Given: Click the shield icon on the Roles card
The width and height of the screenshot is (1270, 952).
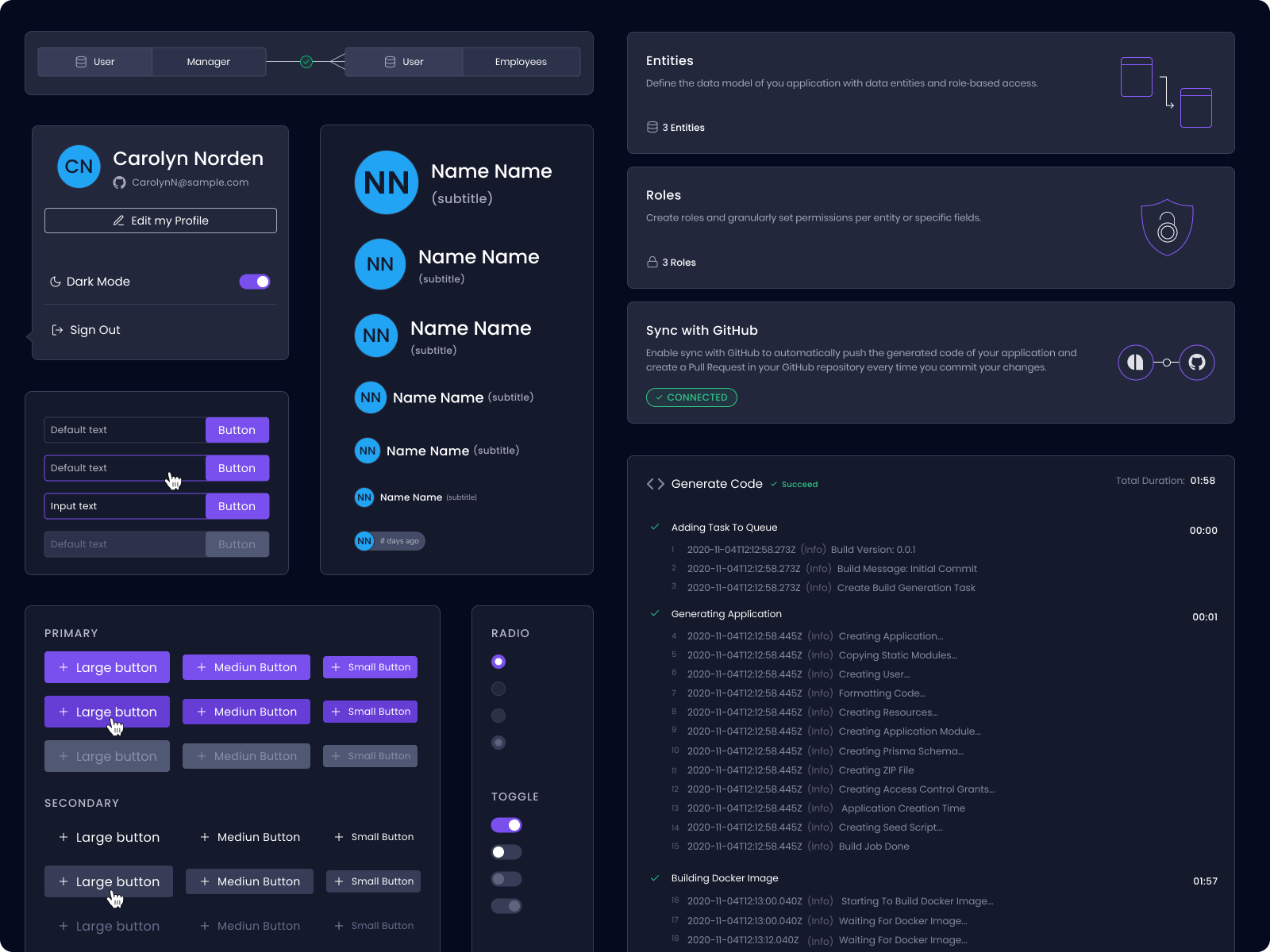Looking at the screenshot, I should [1167, 228].
